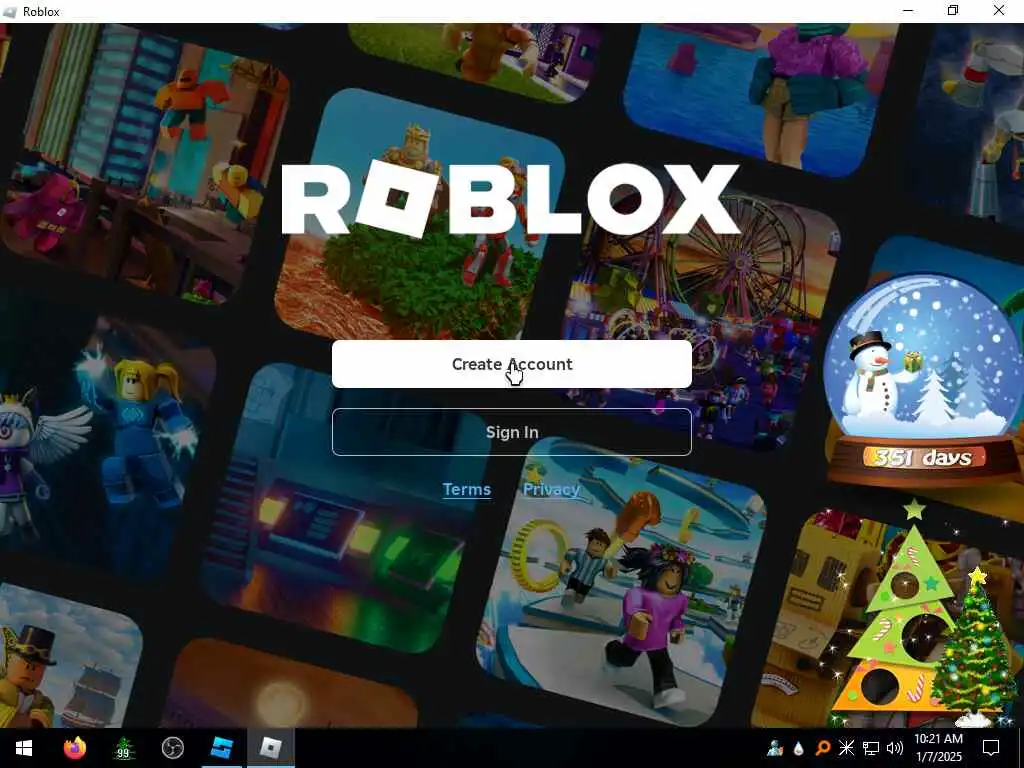1024x768 pixels.
Task: Close the Roblox window
Action: (999, 11)
